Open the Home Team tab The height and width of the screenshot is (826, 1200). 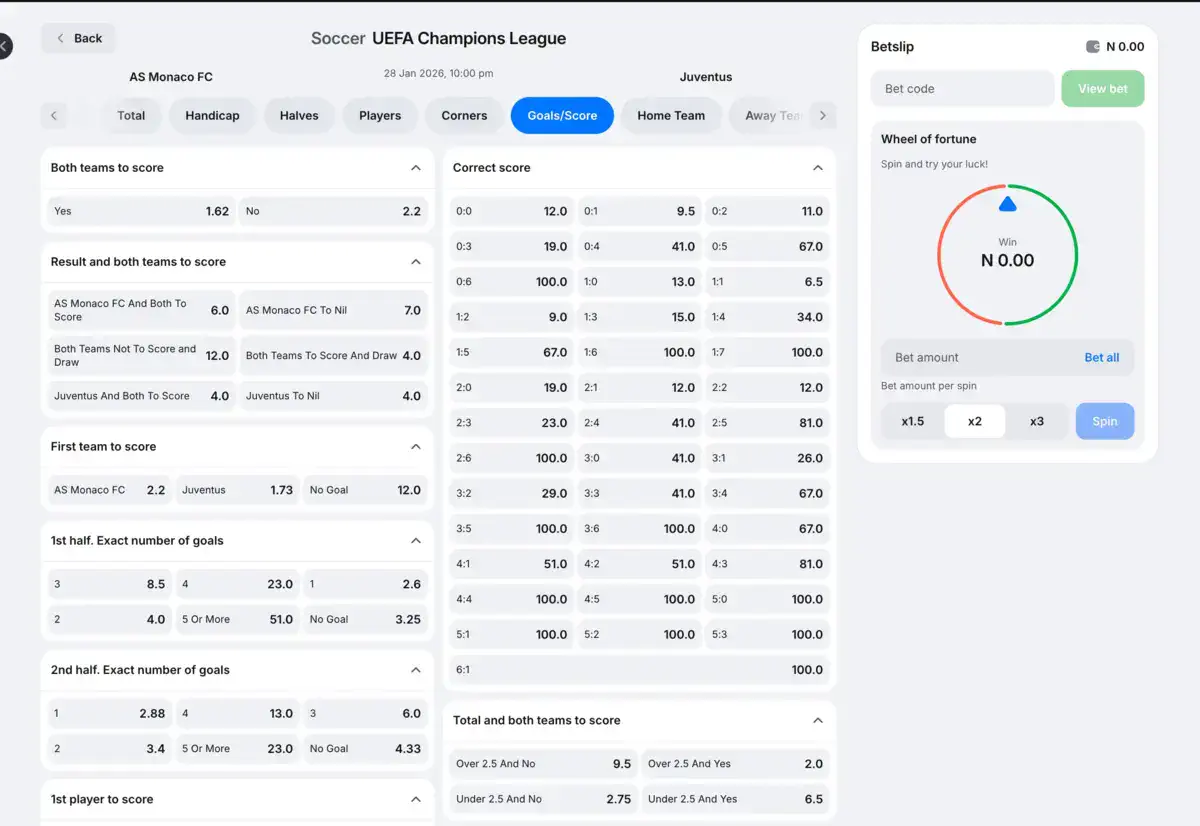pos(671,116)
